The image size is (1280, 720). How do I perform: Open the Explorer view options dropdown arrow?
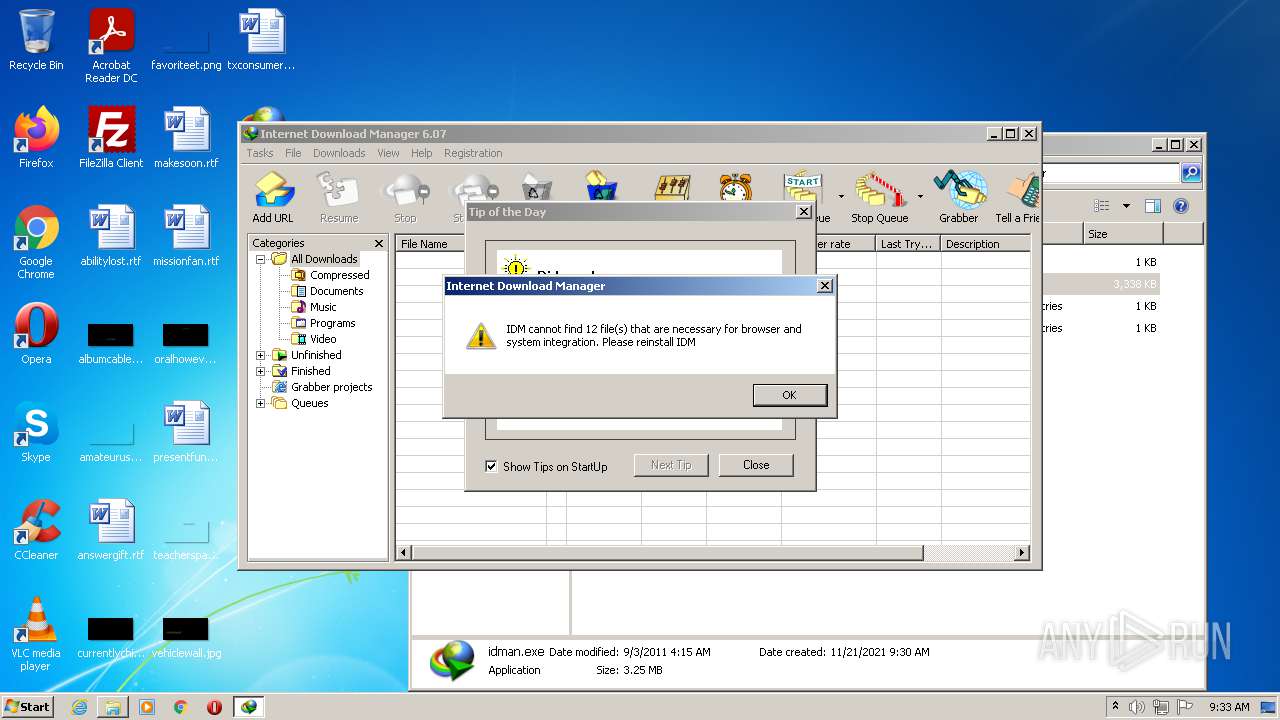point(1126,206)
